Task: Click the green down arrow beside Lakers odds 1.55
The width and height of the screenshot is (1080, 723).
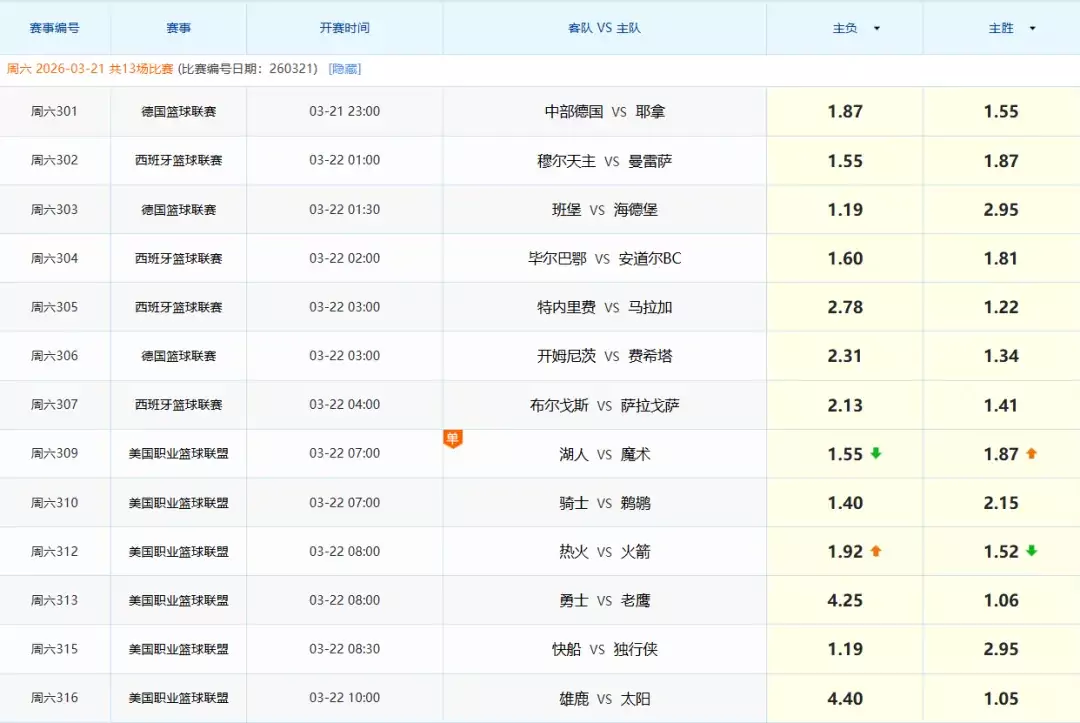Action: pyautogui.click(x=876, y=453)
